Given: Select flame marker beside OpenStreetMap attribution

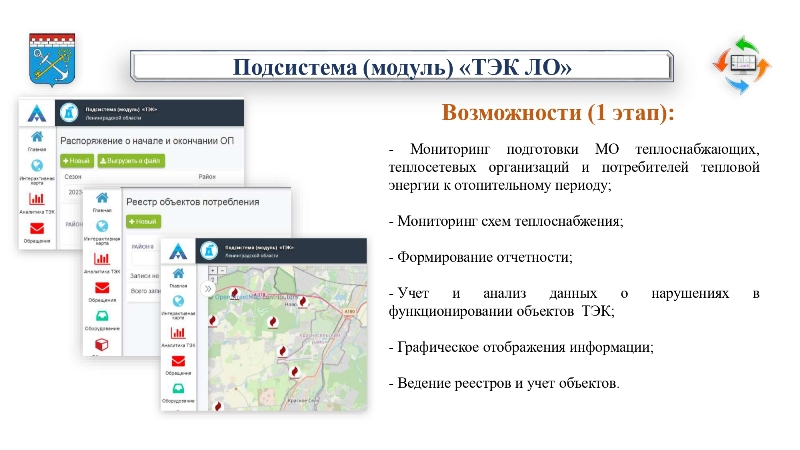Looking at the screenshot, I should [x=235, y=293].
